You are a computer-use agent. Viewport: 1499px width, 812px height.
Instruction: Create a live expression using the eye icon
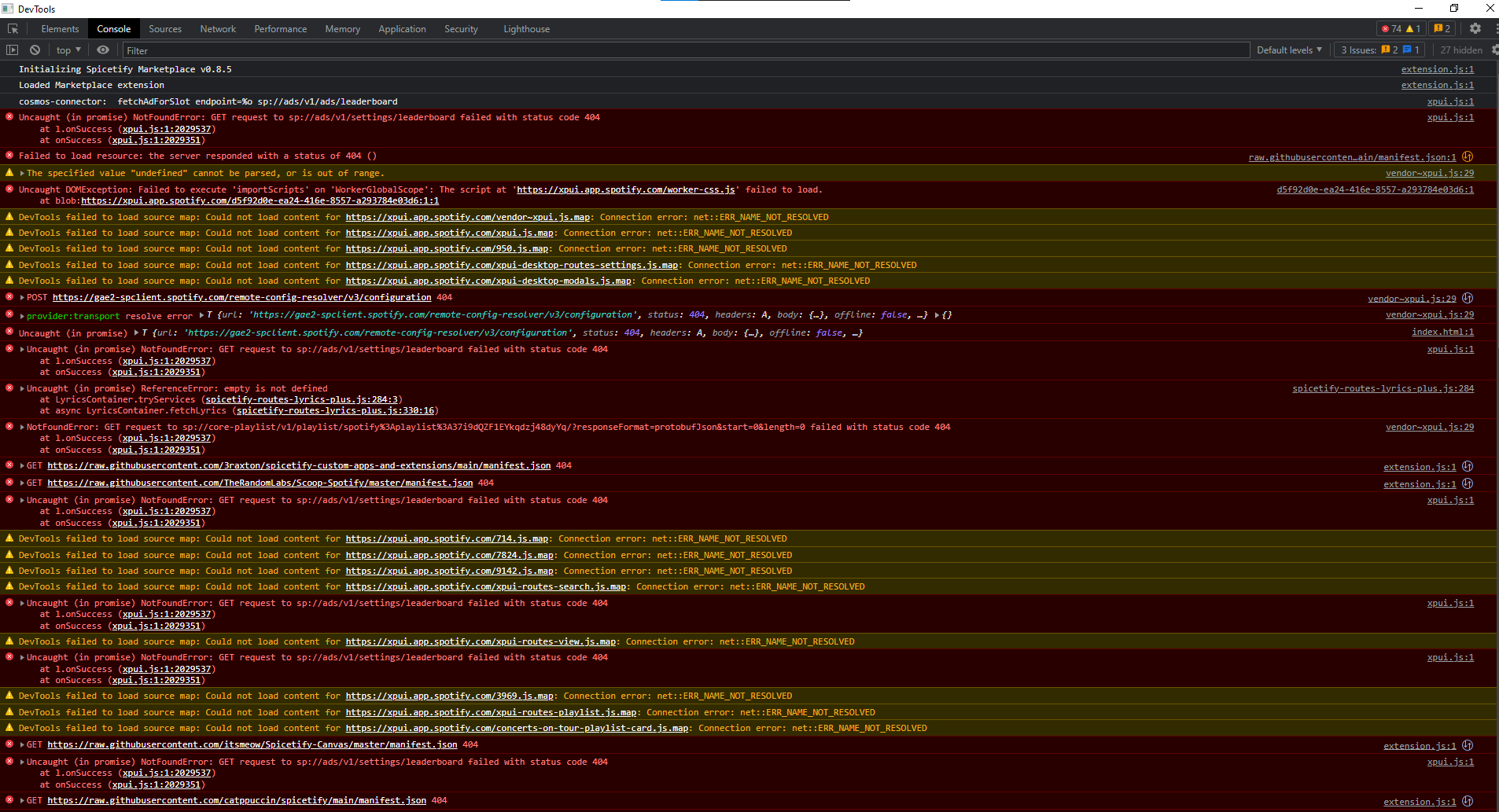point(103,50)
